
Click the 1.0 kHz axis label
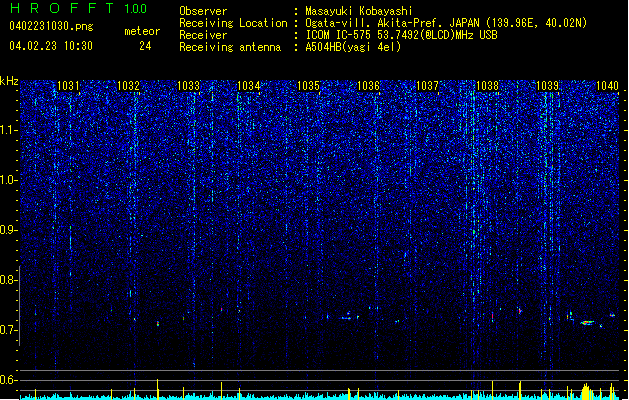(9, 180)
